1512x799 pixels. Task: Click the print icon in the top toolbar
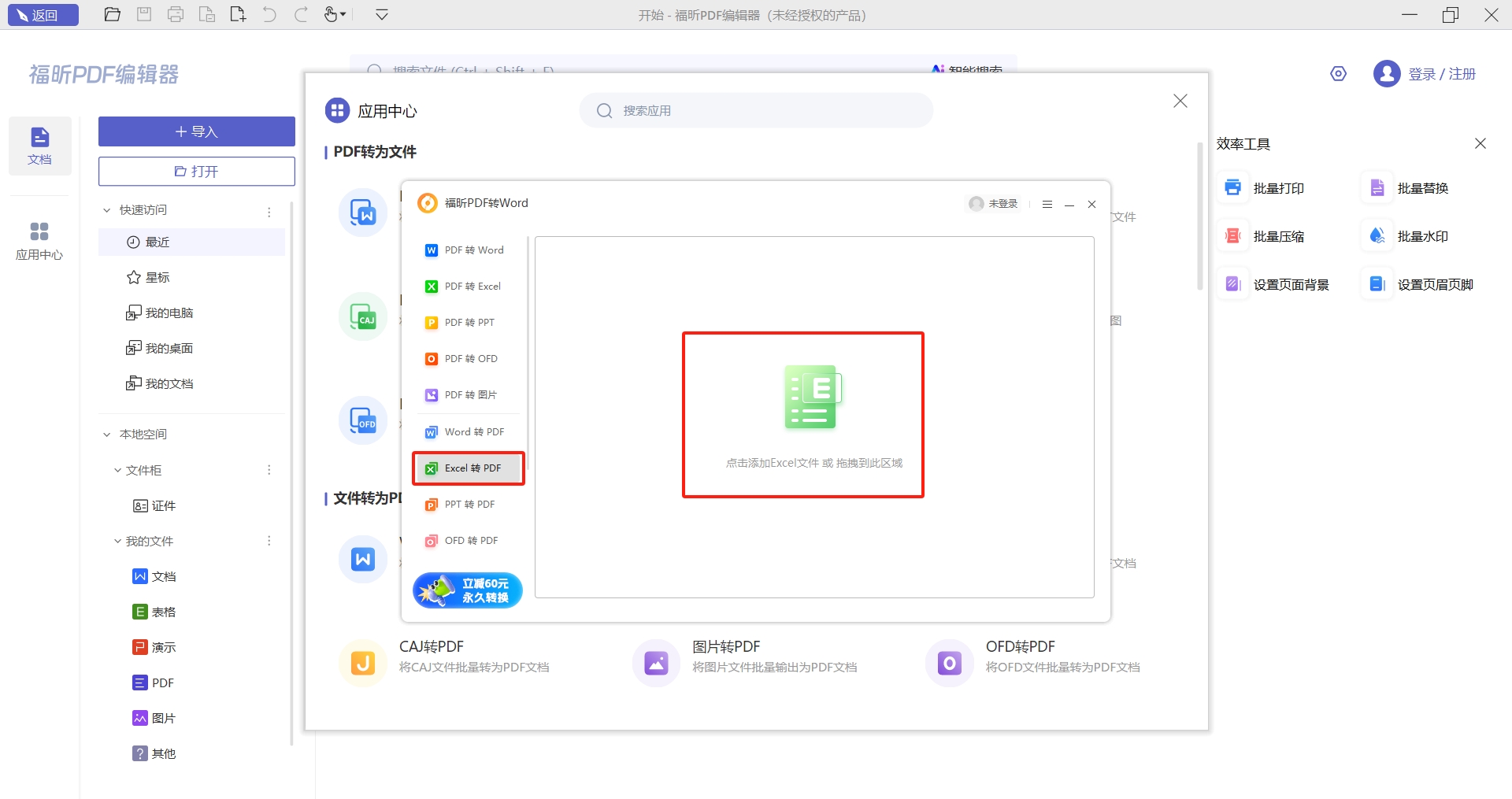pyautogui.click(x=175, y=15)
